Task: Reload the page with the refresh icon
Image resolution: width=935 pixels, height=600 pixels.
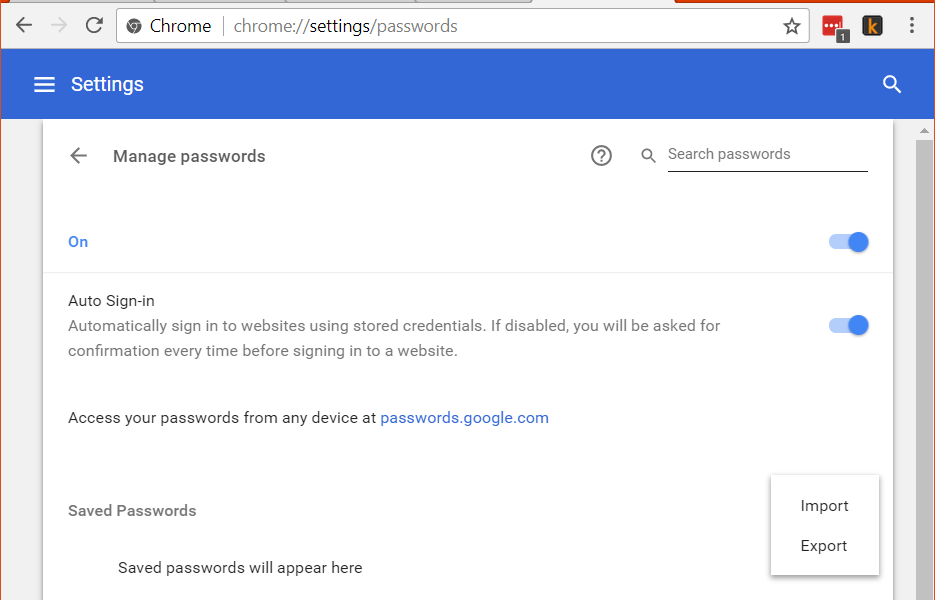Action: click(x=94, y=26)
